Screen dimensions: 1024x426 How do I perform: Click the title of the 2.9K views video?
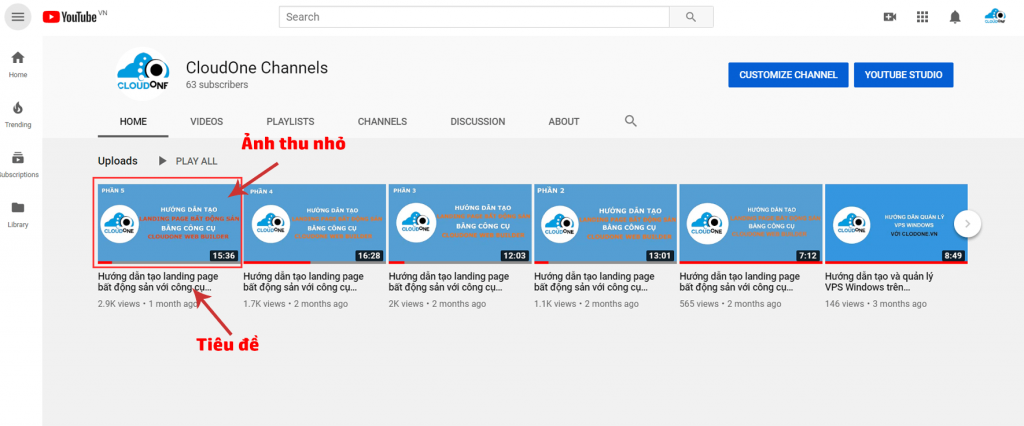(158, 282)
